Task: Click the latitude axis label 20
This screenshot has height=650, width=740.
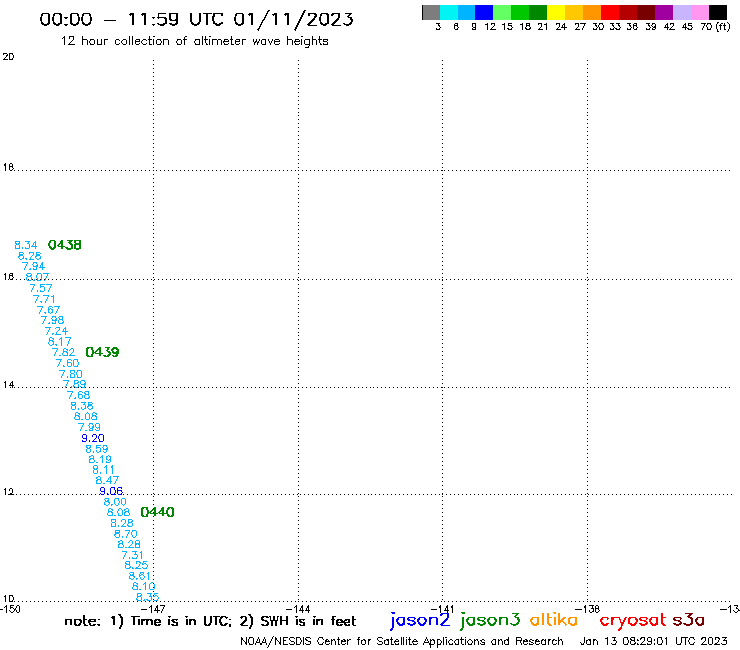Action: tap(8, 57)
